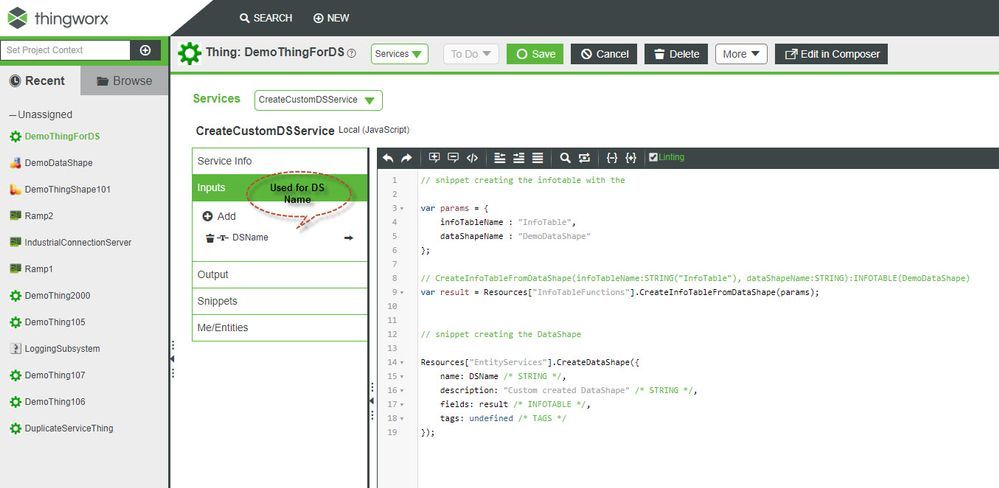
Task: Fold code at line 3
Action: (402, 208)
